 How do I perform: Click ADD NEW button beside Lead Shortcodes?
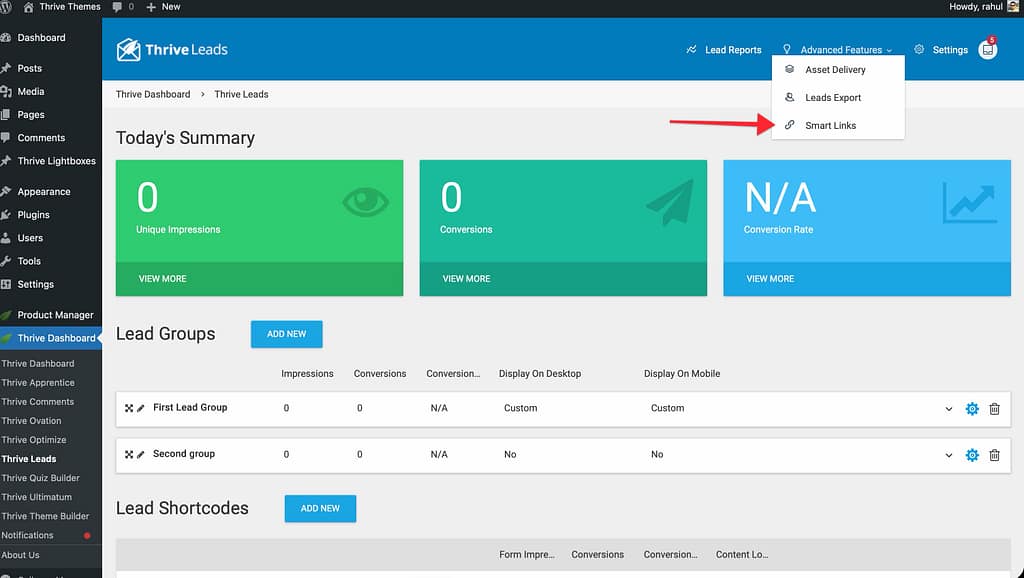(x=320, y=508)
